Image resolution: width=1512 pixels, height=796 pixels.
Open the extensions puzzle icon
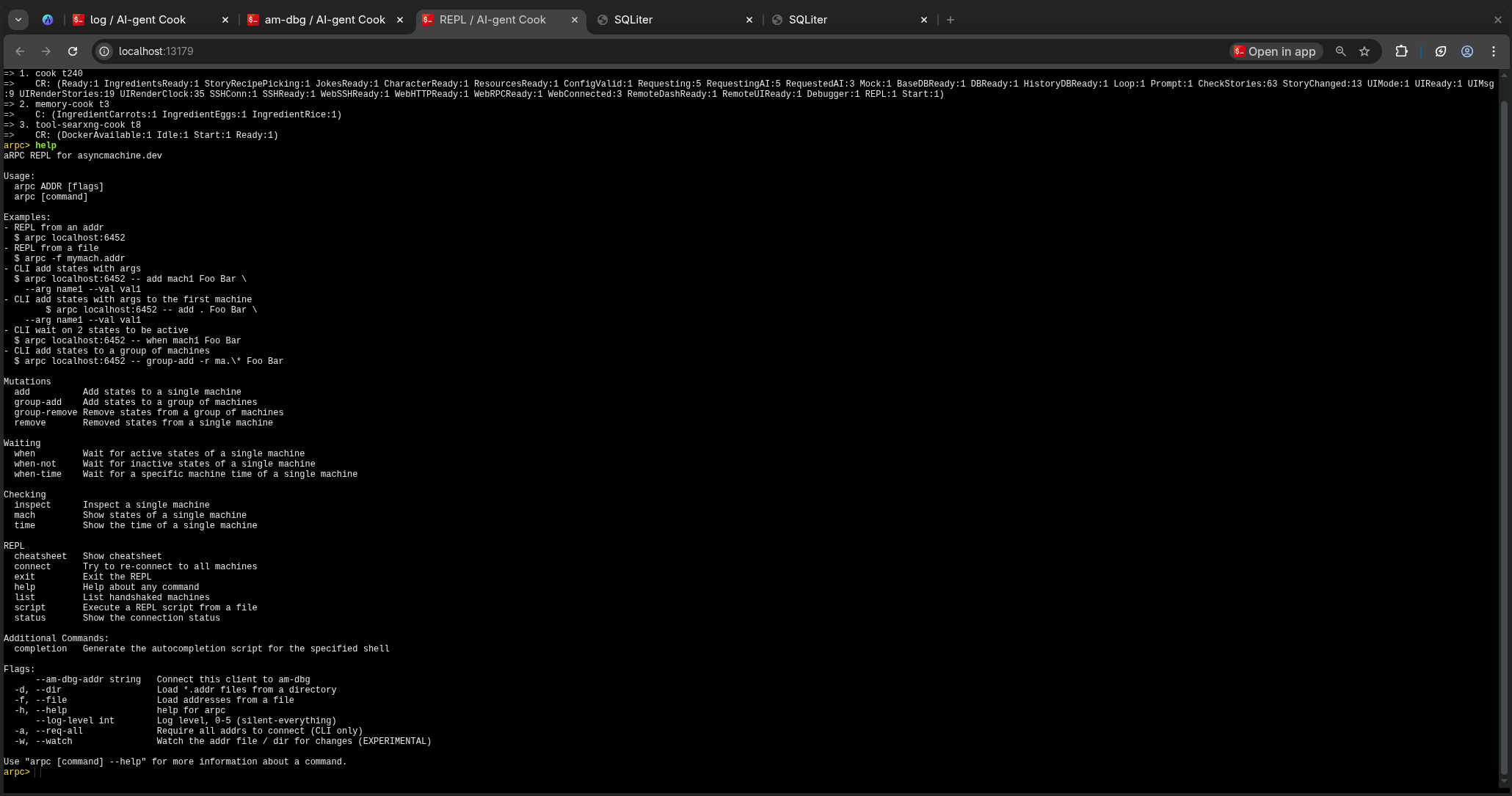pyautogui.click(x=1401, y=51)
